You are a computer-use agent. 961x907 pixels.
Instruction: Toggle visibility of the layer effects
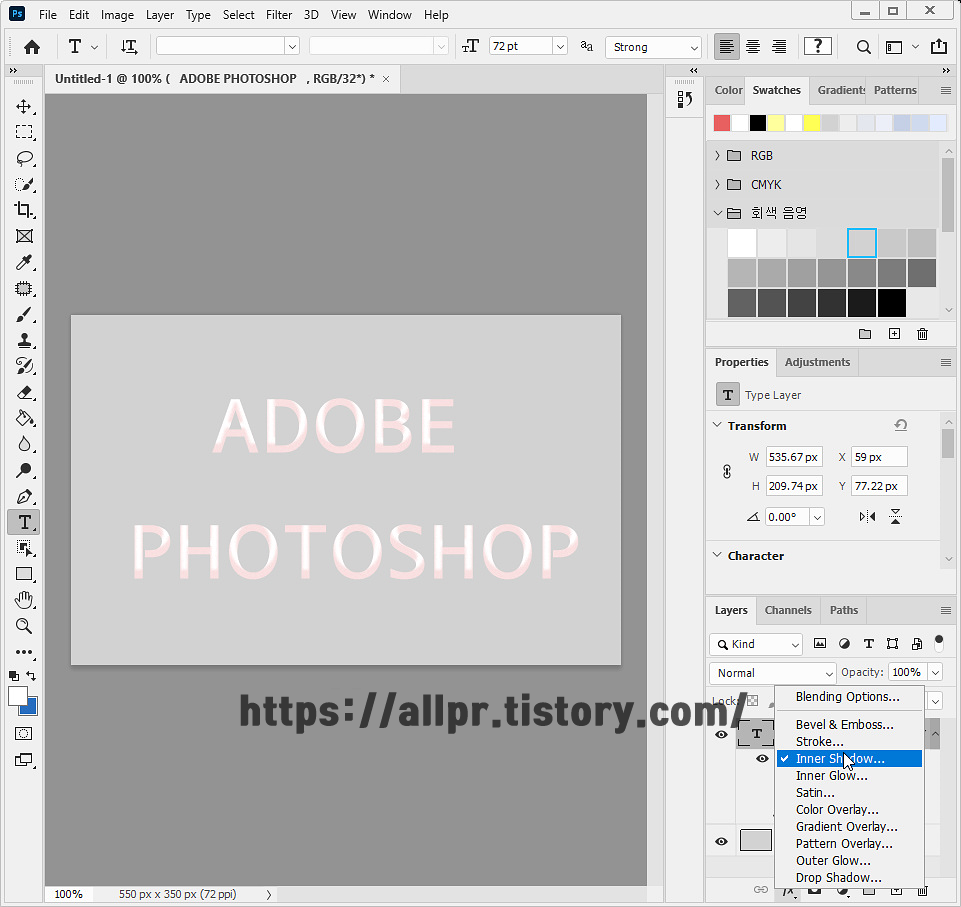(x=762, y=759)
